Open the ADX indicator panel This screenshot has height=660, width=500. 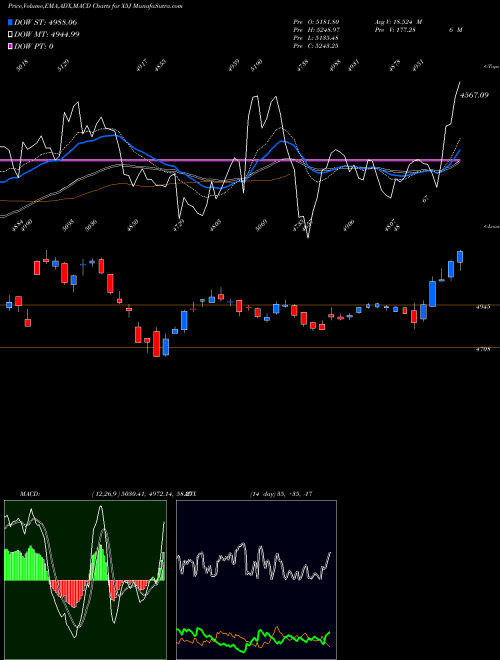(x=256, y=580)
